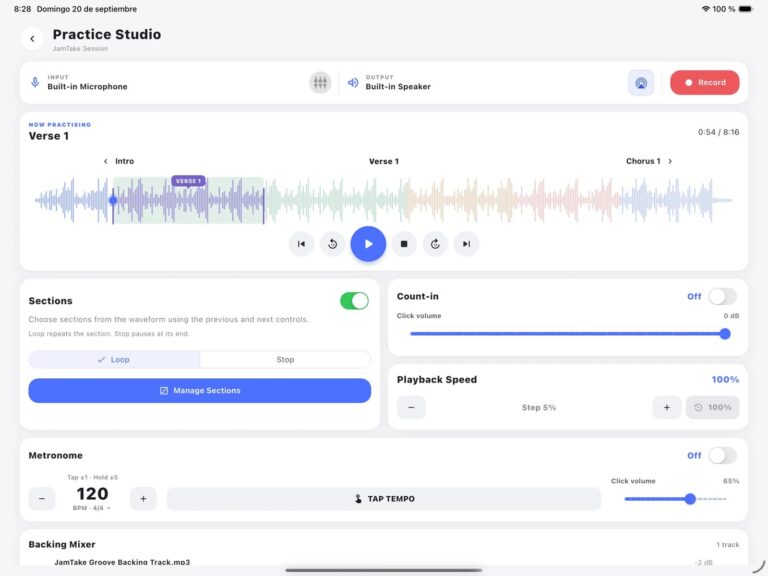Open the AirPlay output picker

tap(641, 83)
